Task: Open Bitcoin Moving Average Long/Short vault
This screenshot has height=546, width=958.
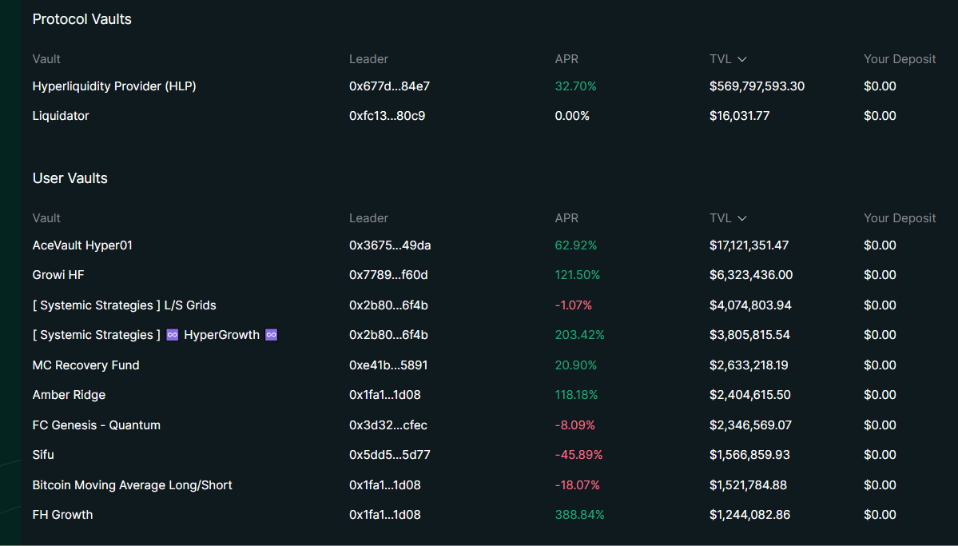Action: [x=132, y=485]
